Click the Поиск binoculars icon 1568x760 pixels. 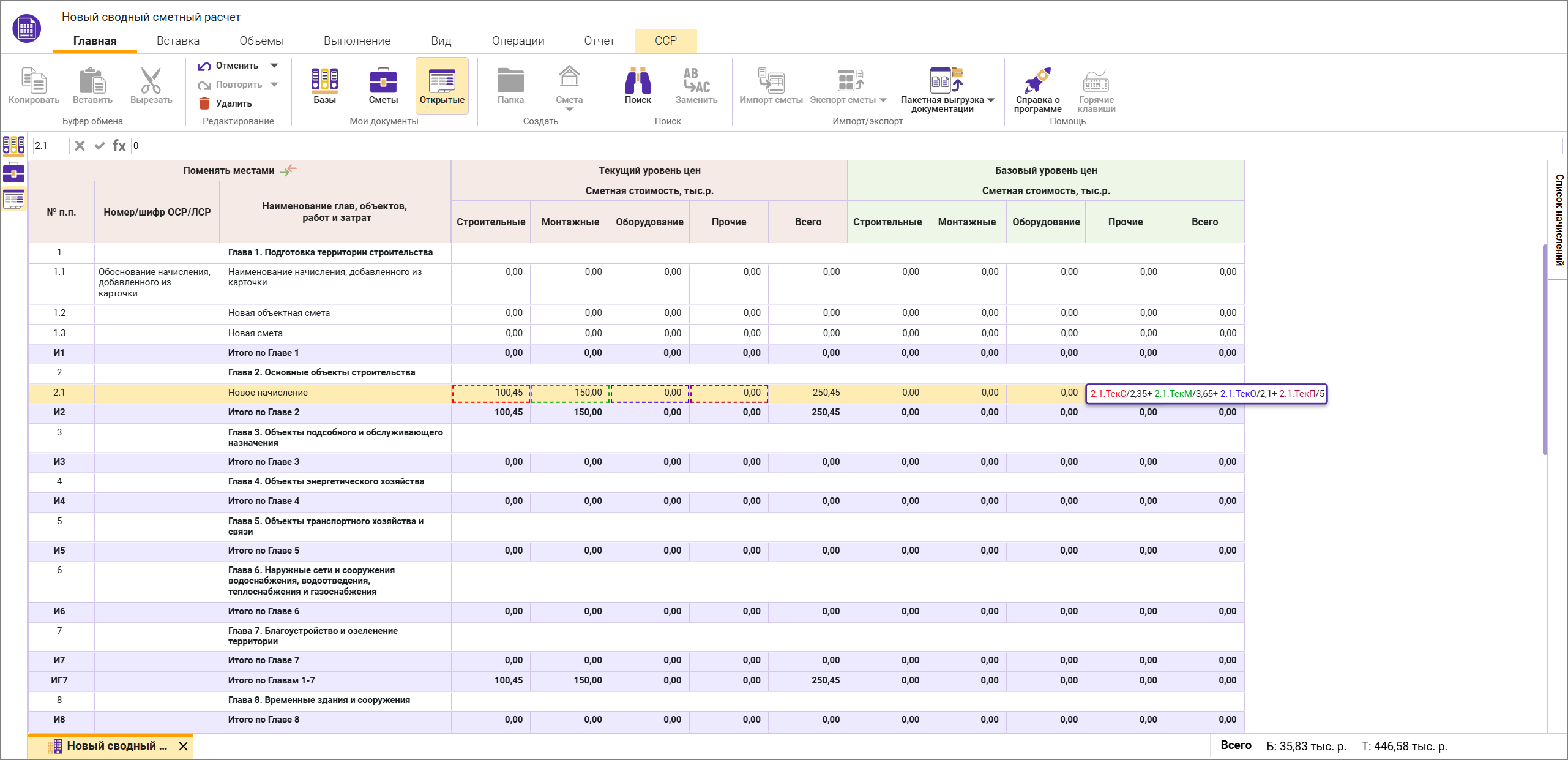point(637,81)
